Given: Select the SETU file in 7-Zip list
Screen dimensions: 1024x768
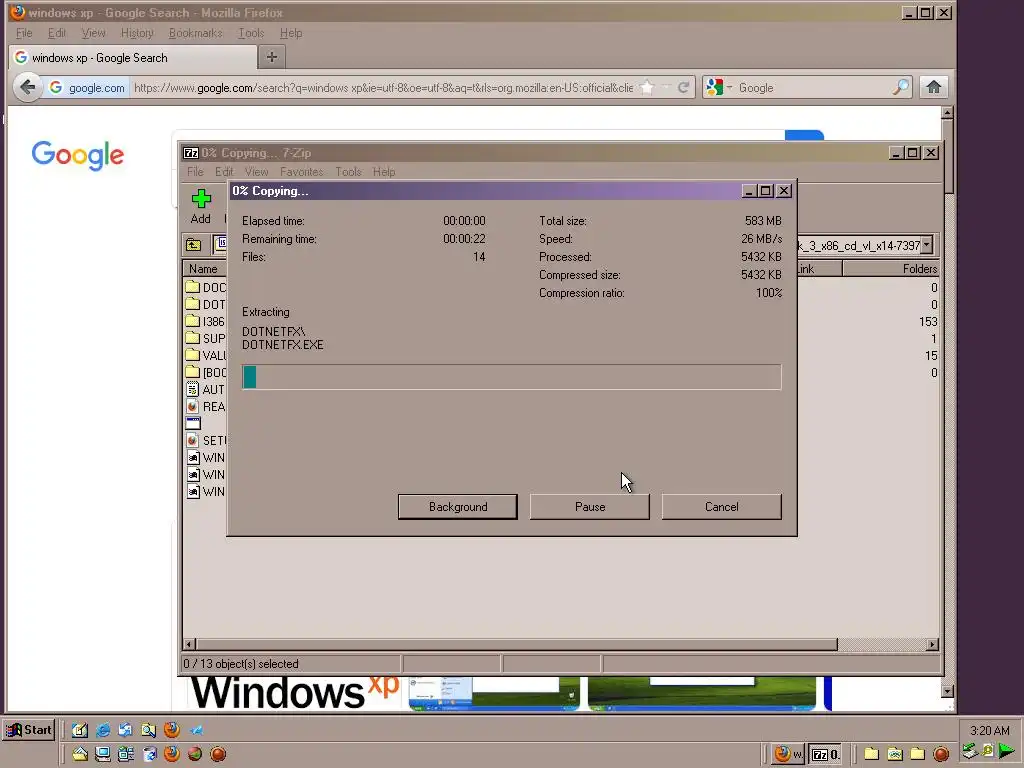Looking at the screenshot, I should coord(204,440).
